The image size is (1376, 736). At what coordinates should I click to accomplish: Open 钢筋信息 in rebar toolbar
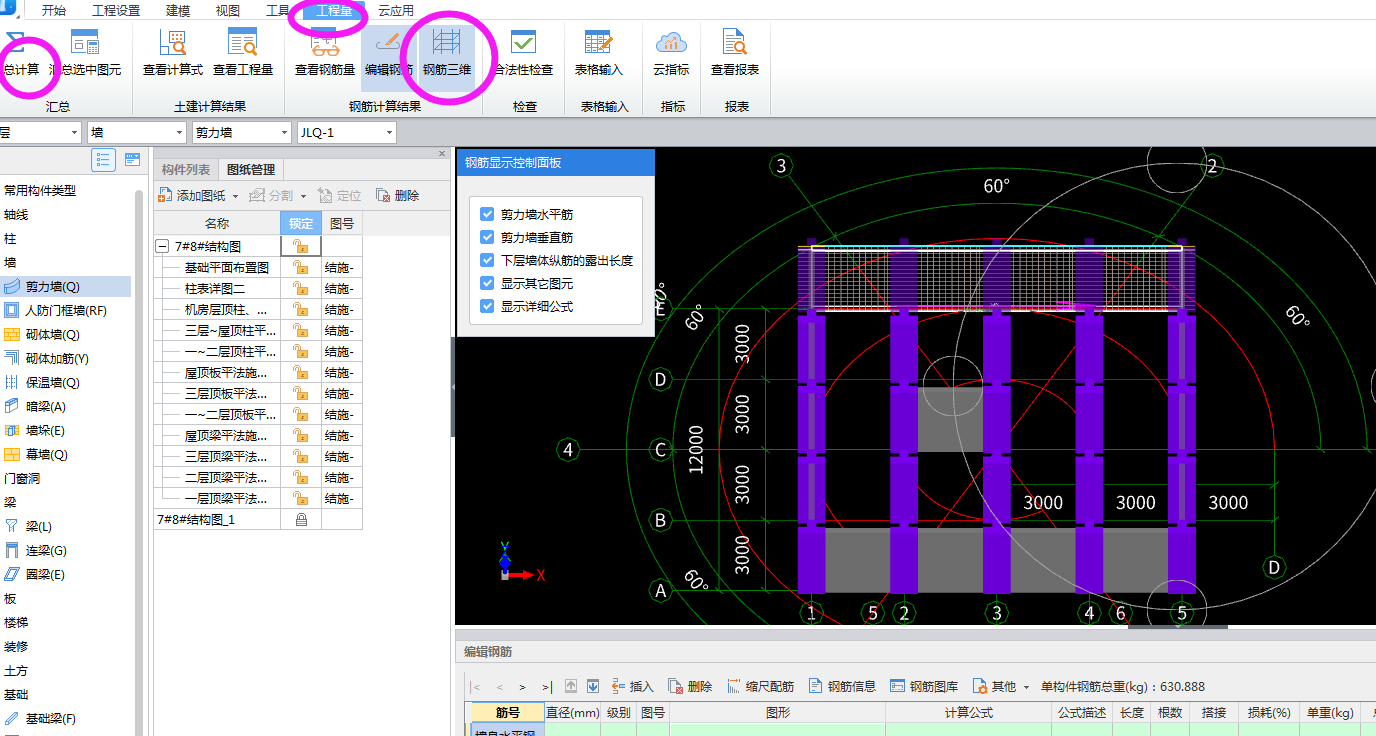[x=842, y=687]
